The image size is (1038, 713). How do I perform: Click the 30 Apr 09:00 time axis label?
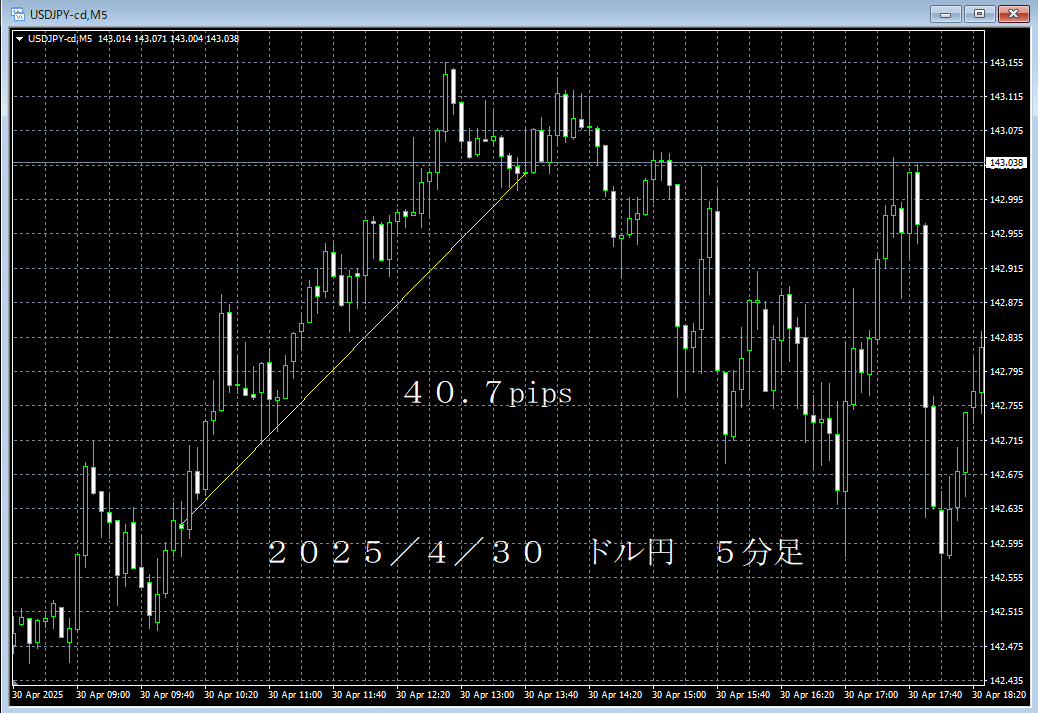tap(103, 694)
